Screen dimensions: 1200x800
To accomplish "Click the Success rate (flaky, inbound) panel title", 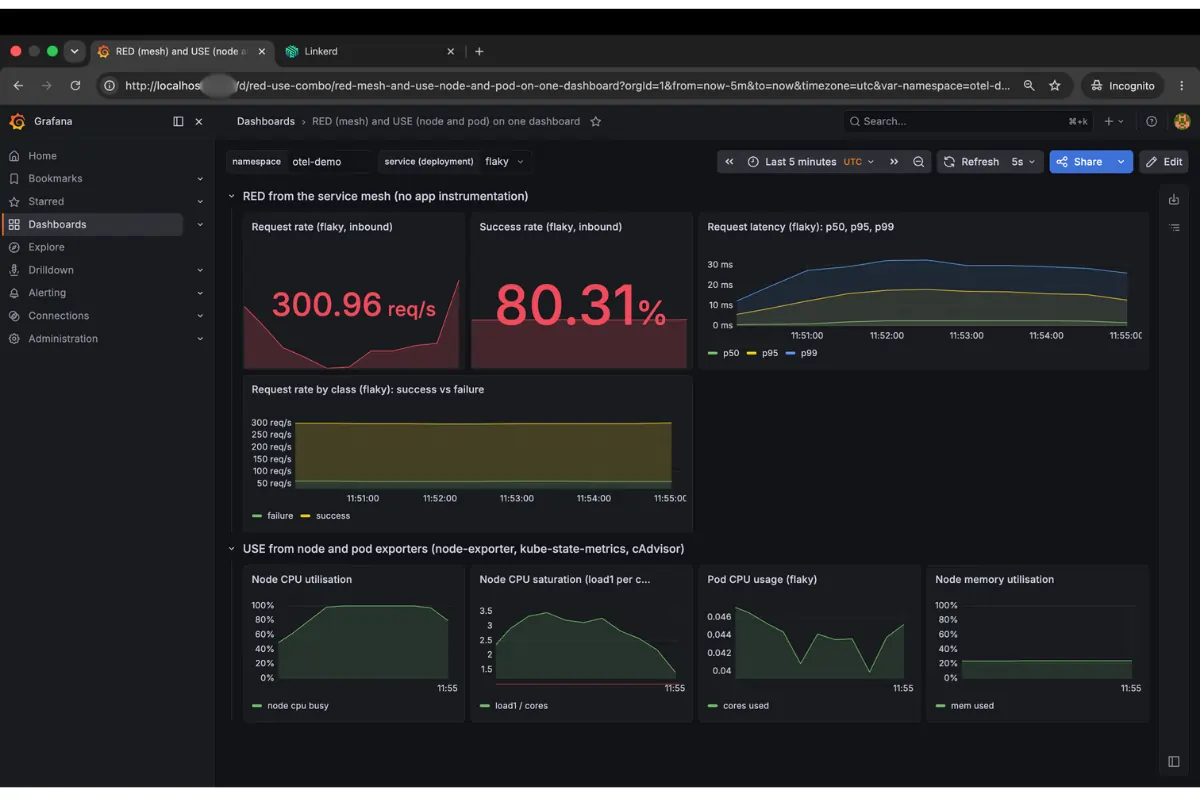I will tap(551, 227).
